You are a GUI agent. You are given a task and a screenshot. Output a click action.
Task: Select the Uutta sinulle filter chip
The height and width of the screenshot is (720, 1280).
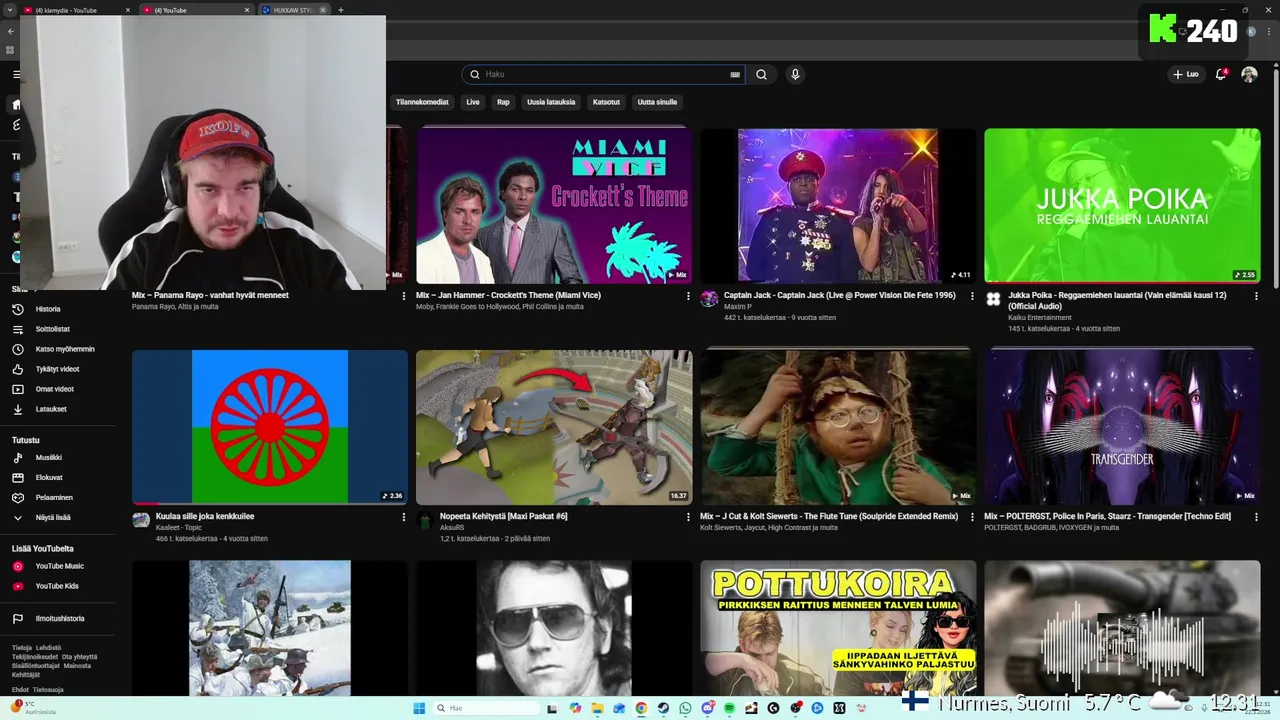click(x=657, y=102)
